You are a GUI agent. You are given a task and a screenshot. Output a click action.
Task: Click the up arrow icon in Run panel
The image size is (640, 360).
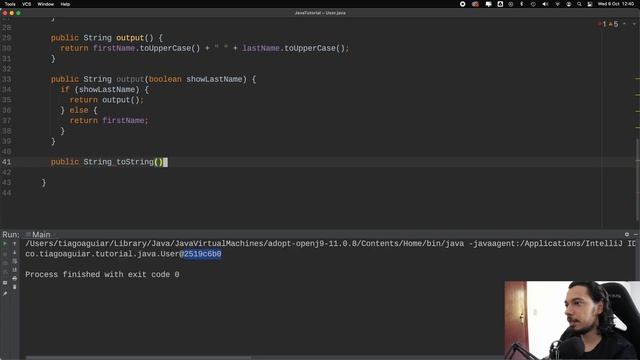pyautogui.click(x=15, y=244)
